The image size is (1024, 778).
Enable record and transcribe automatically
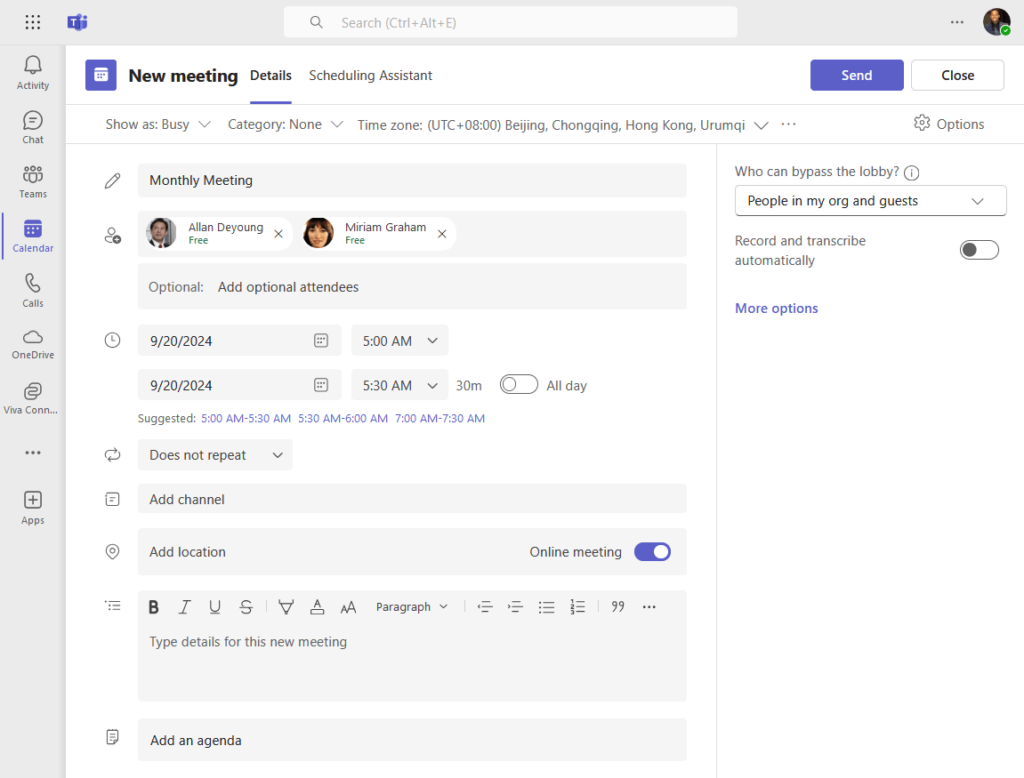click(x=979, y=250)
